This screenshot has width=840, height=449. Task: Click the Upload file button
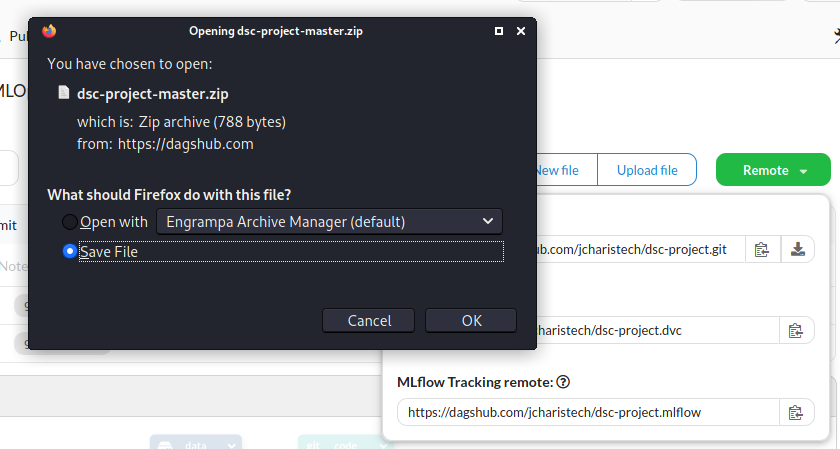[x=647, y=170]
